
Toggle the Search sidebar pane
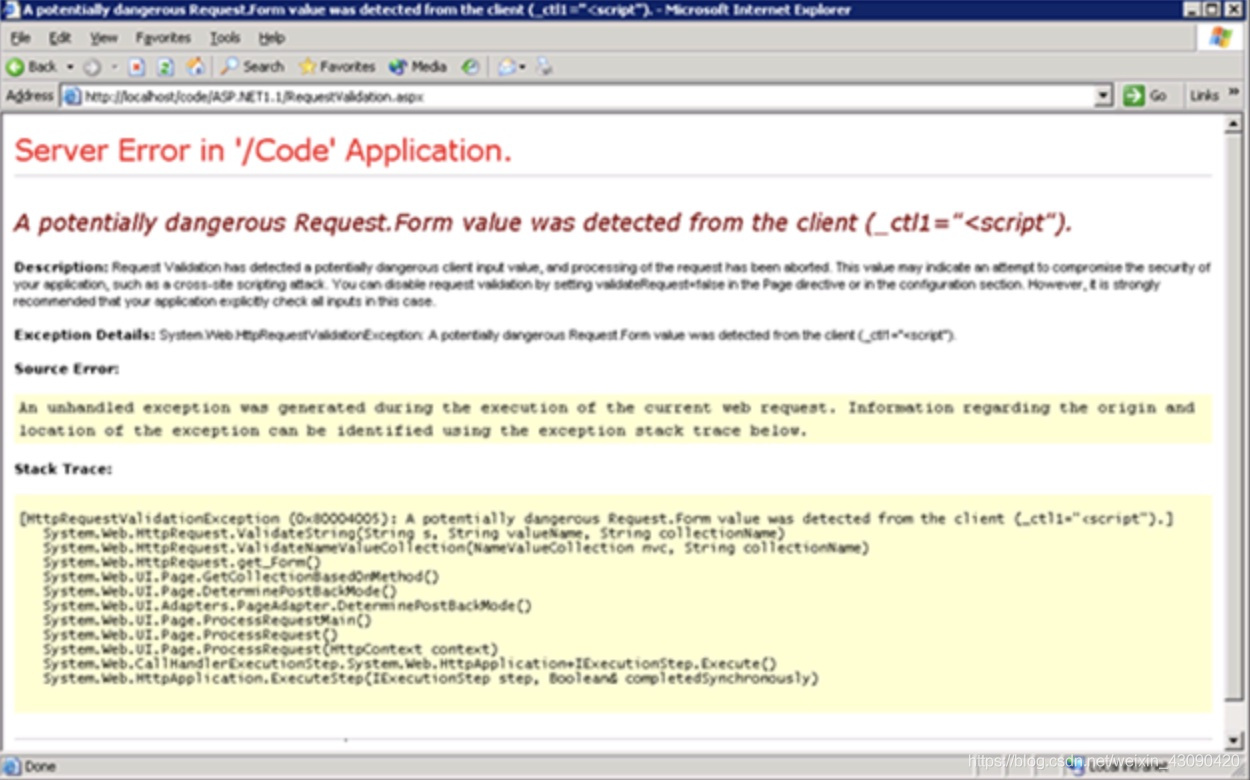pos(252,67)
